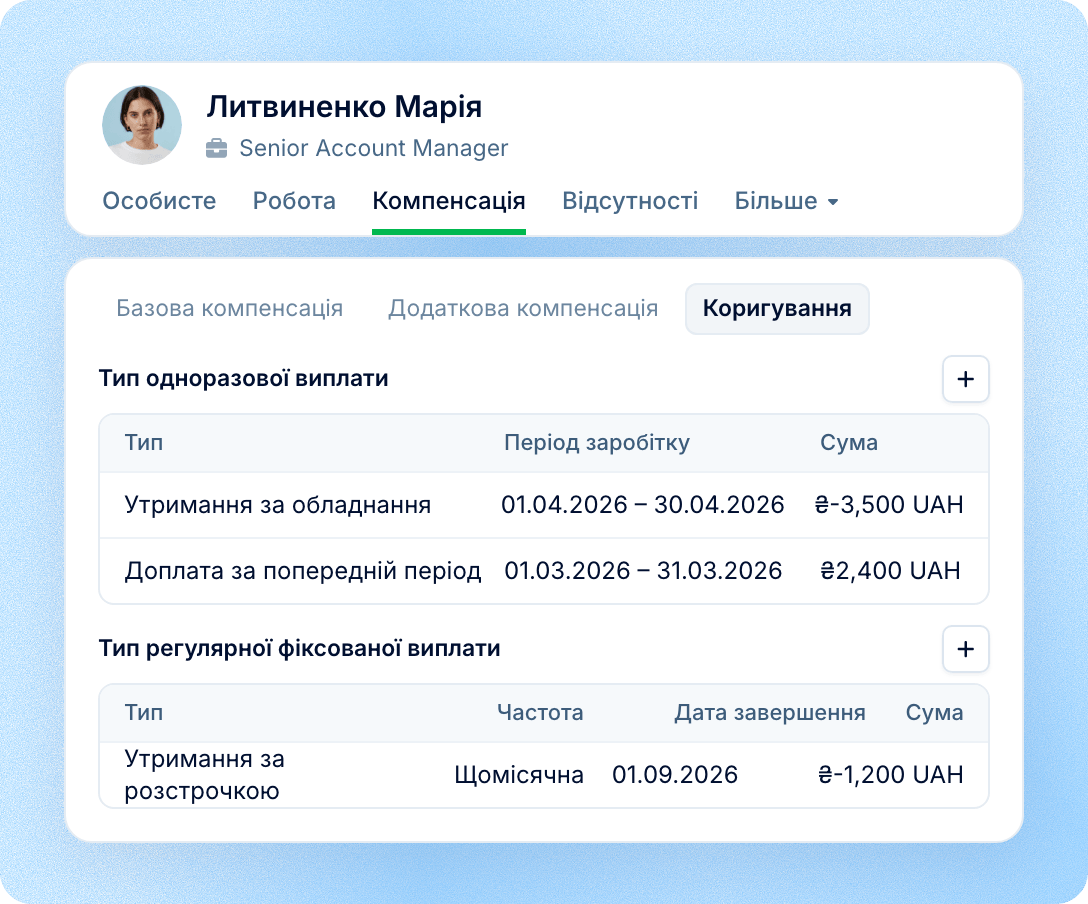Click the amount ₴2,400 UAH
Screen dimensions: 1088x904
tap(890, 571)
